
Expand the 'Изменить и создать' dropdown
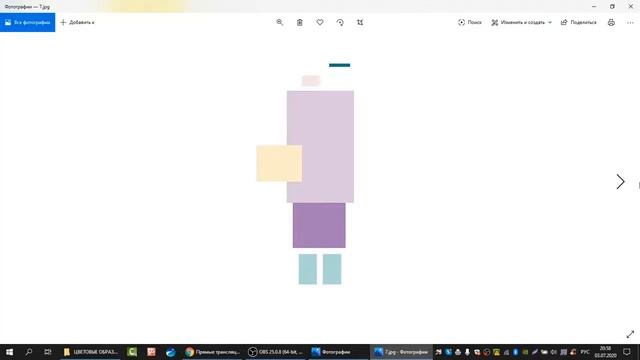521,22
